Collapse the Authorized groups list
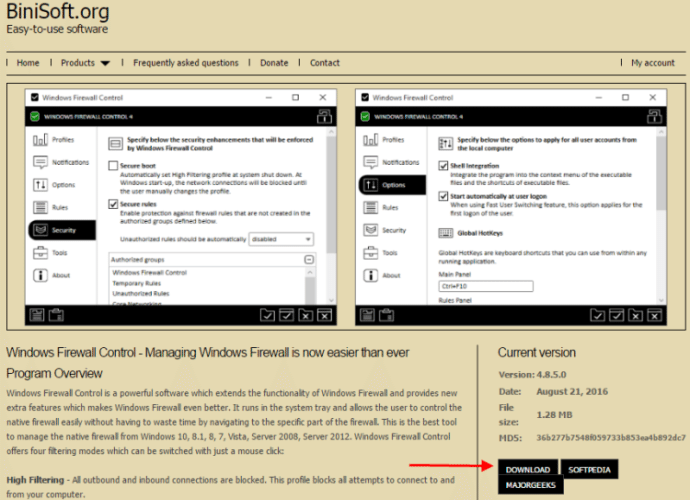This screenshot has height=500, width=690. point(309,260)
